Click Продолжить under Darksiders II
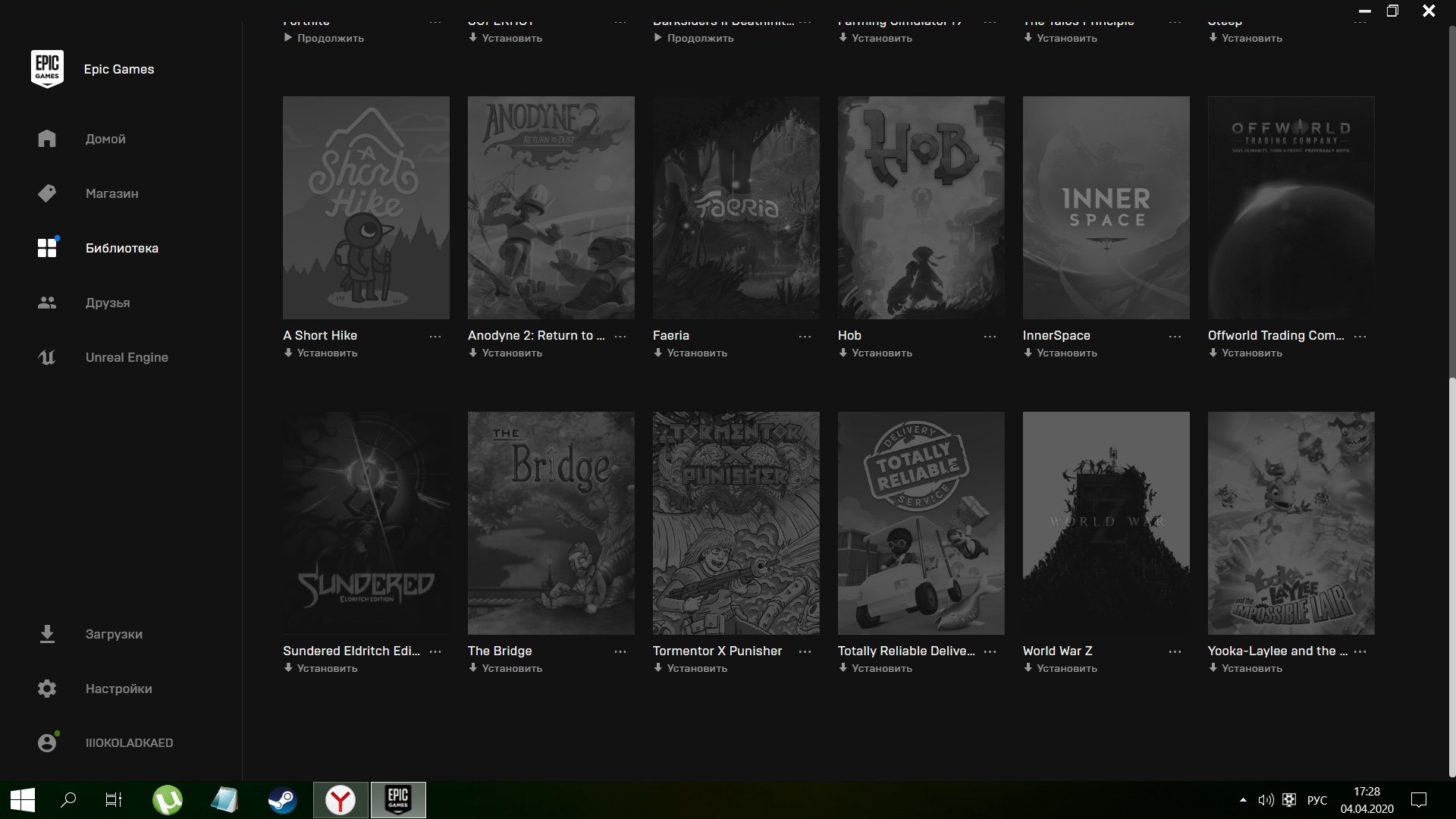1456x819 pixels. tap(694, 38)
